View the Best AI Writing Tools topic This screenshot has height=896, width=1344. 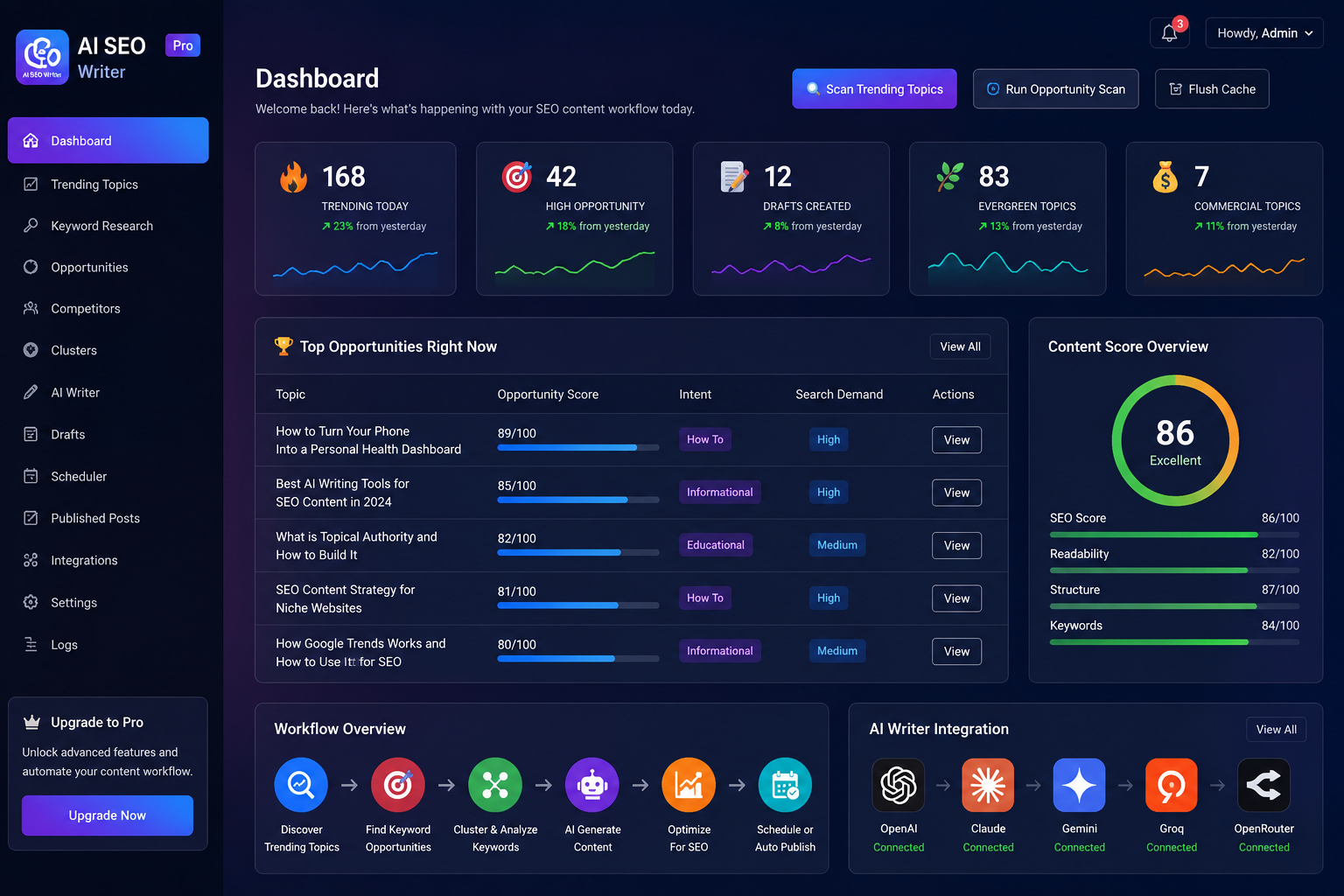pyautogui.click(x=956, y=493)
